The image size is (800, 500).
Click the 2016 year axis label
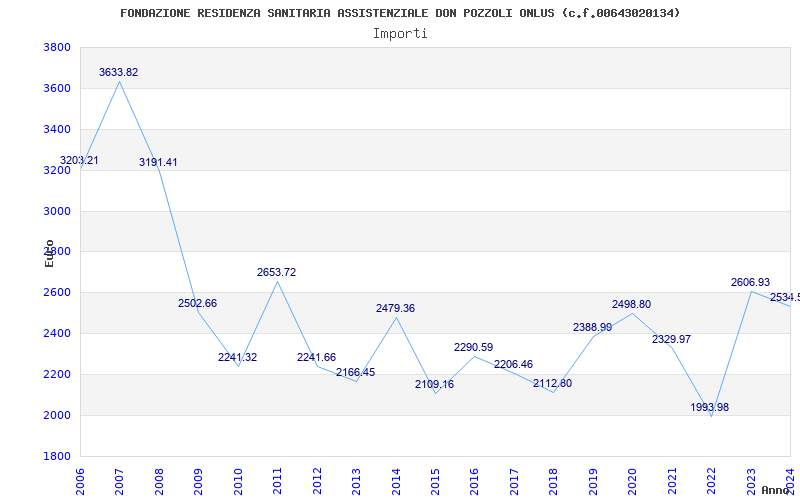(474, 482)
